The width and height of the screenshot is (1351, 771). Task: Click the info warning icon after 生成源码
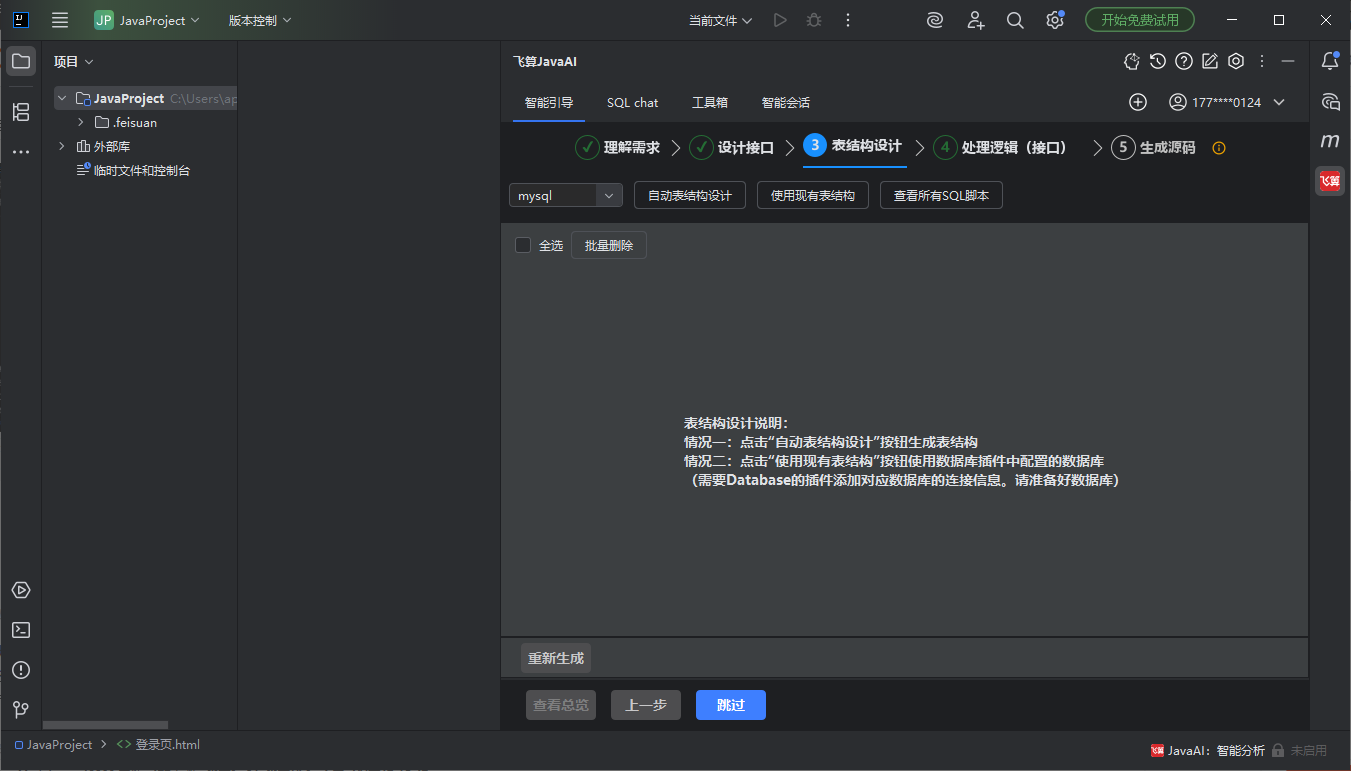click(1219, 148)
